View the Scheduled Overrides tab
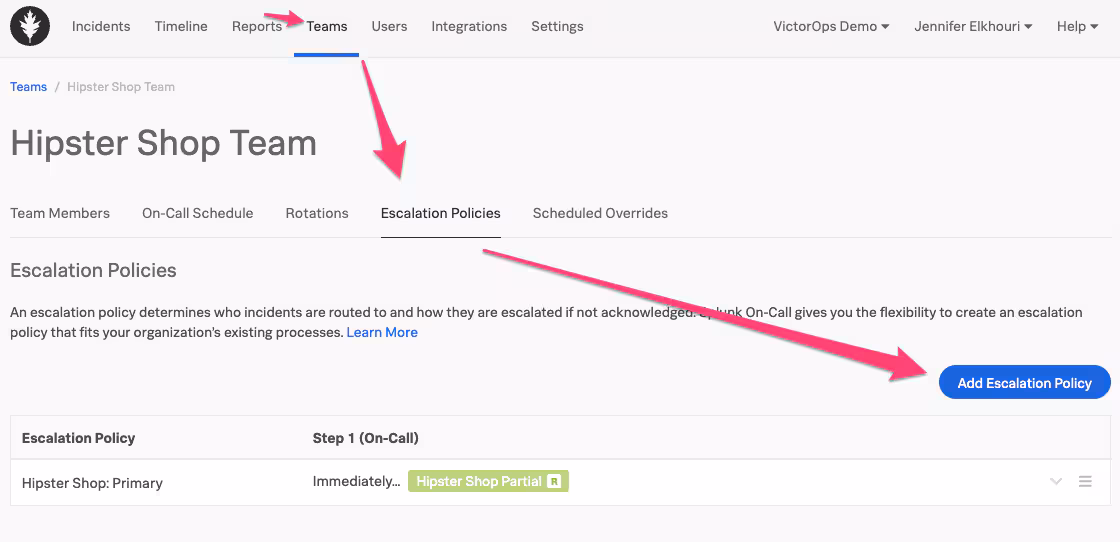 pyautogui.click(x=600, y=213)
